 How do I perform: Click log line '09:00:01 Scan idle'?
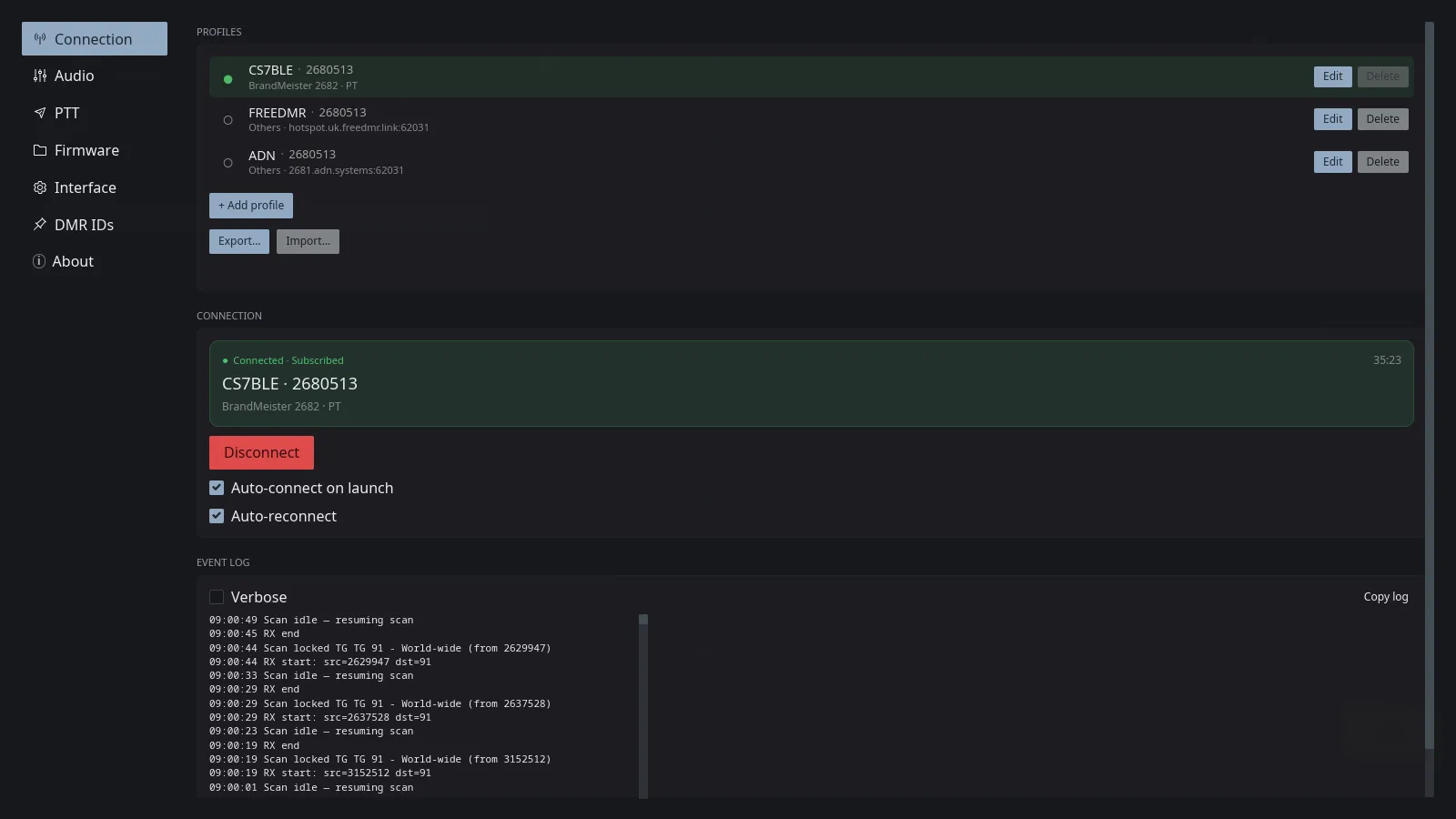(x=311, y=787)
